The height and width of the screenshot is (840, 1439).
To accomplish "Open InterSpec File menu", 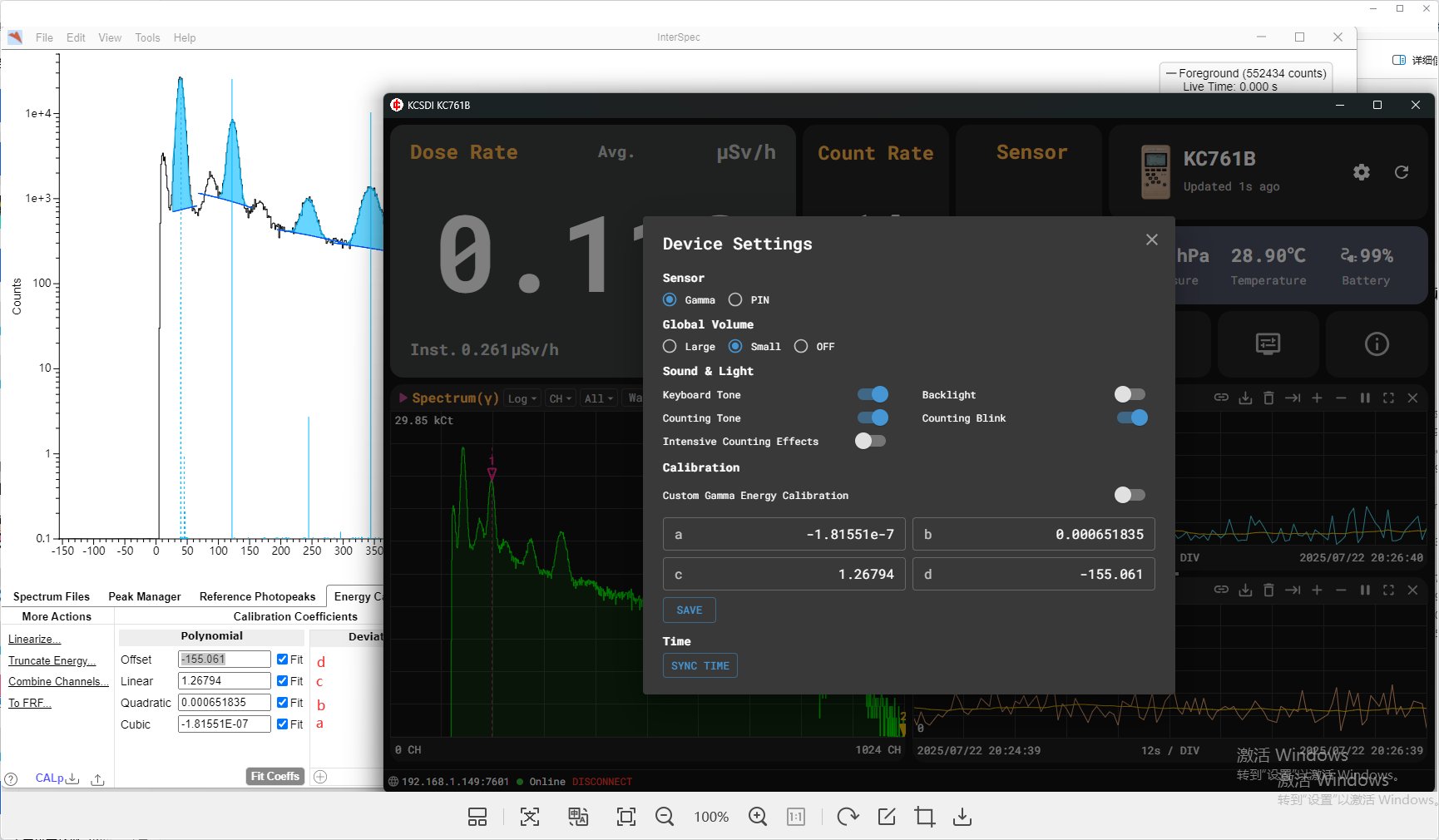I will (x=44, y=37).
